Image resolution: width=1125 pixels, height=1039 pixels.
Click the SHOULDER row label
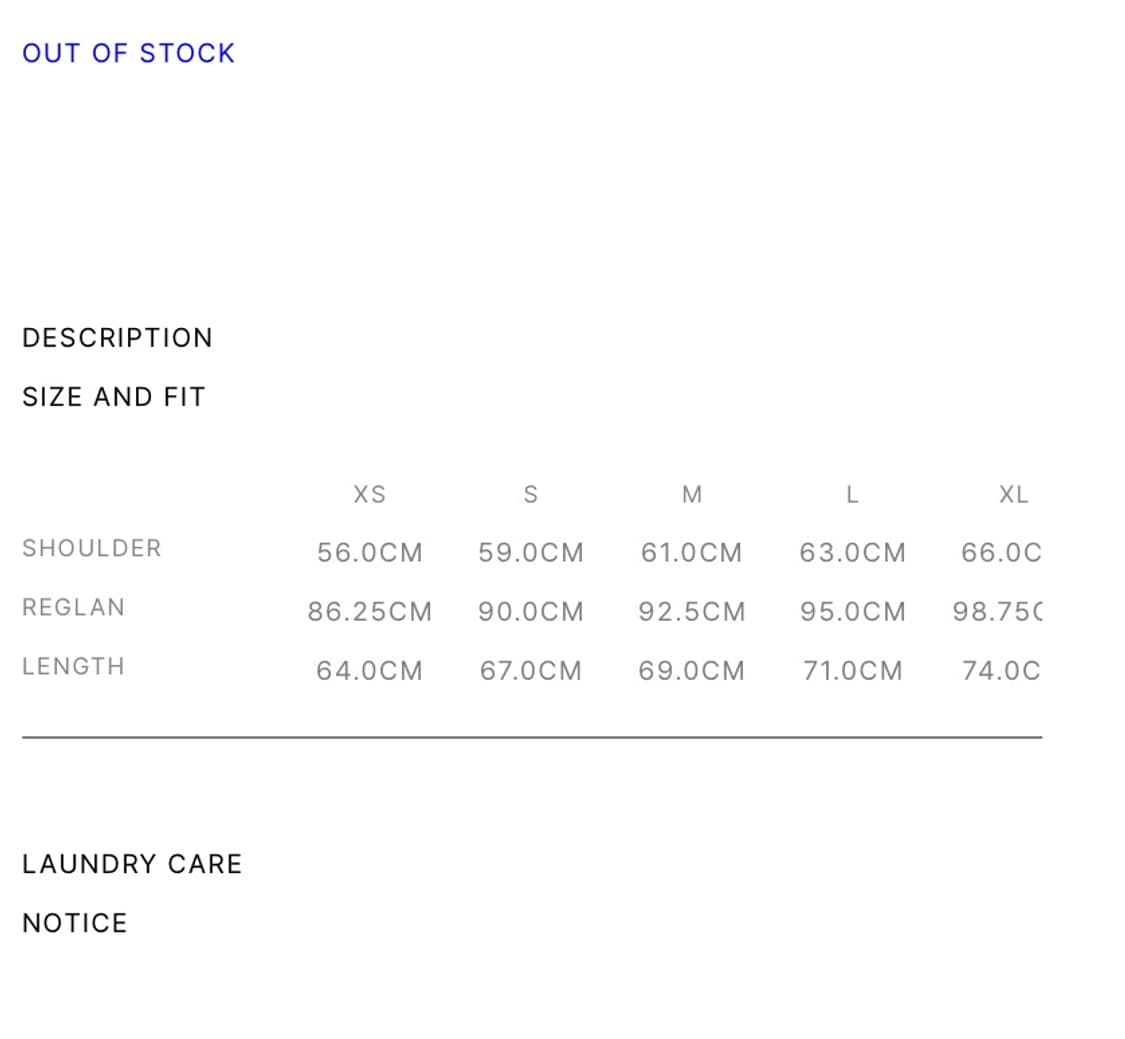tap(92, 548)
